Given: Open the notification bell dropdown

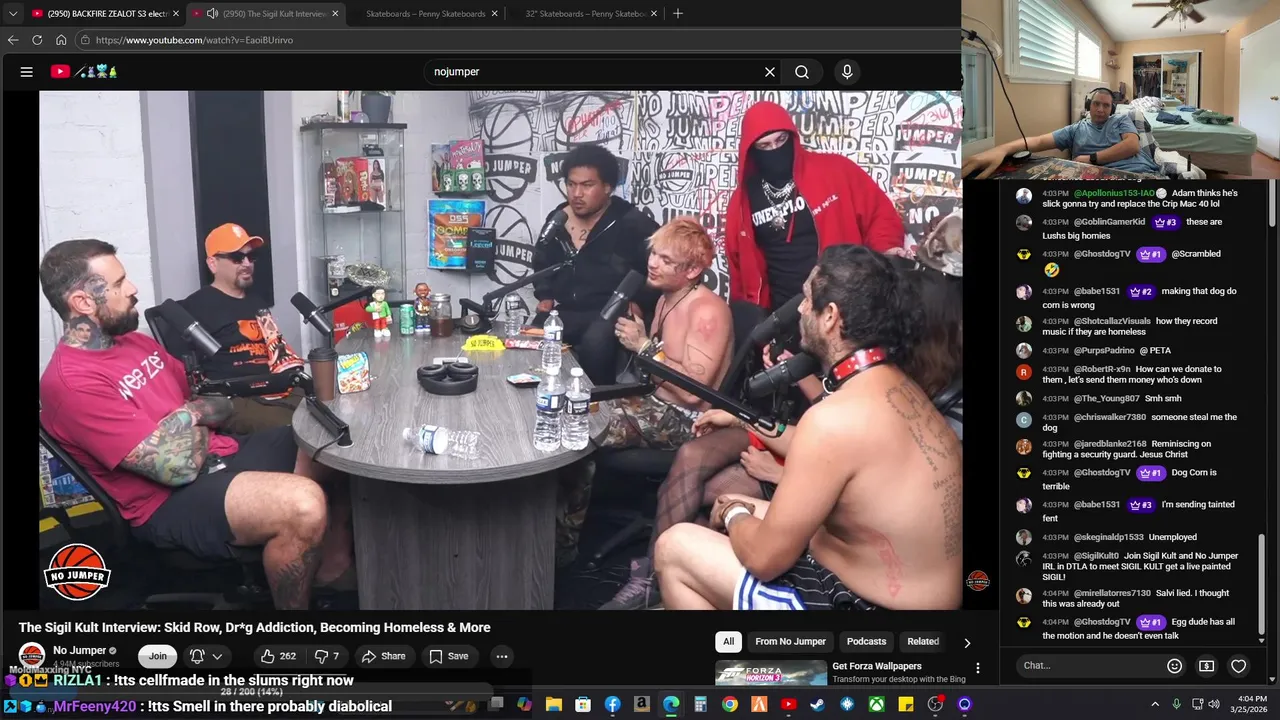Looking at the screenshot, I should 205,656.
